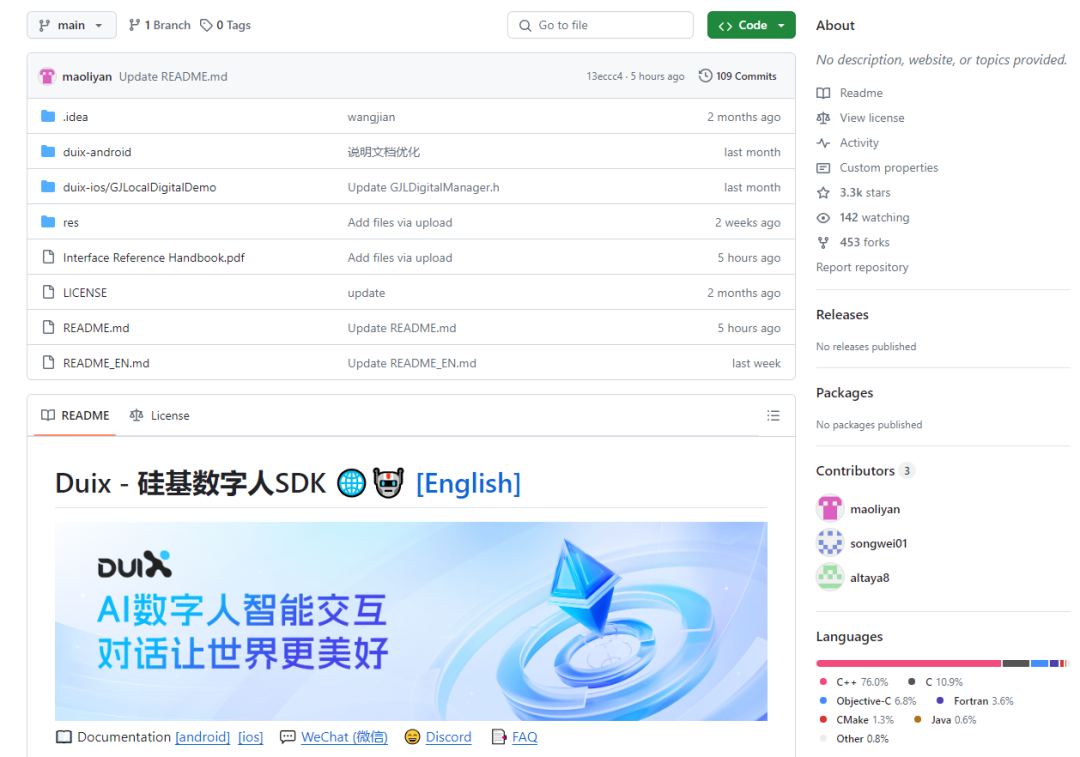Focus the Go to file search field
The width and height of the screenshot is (1080, 757).
tap(600, 25)
